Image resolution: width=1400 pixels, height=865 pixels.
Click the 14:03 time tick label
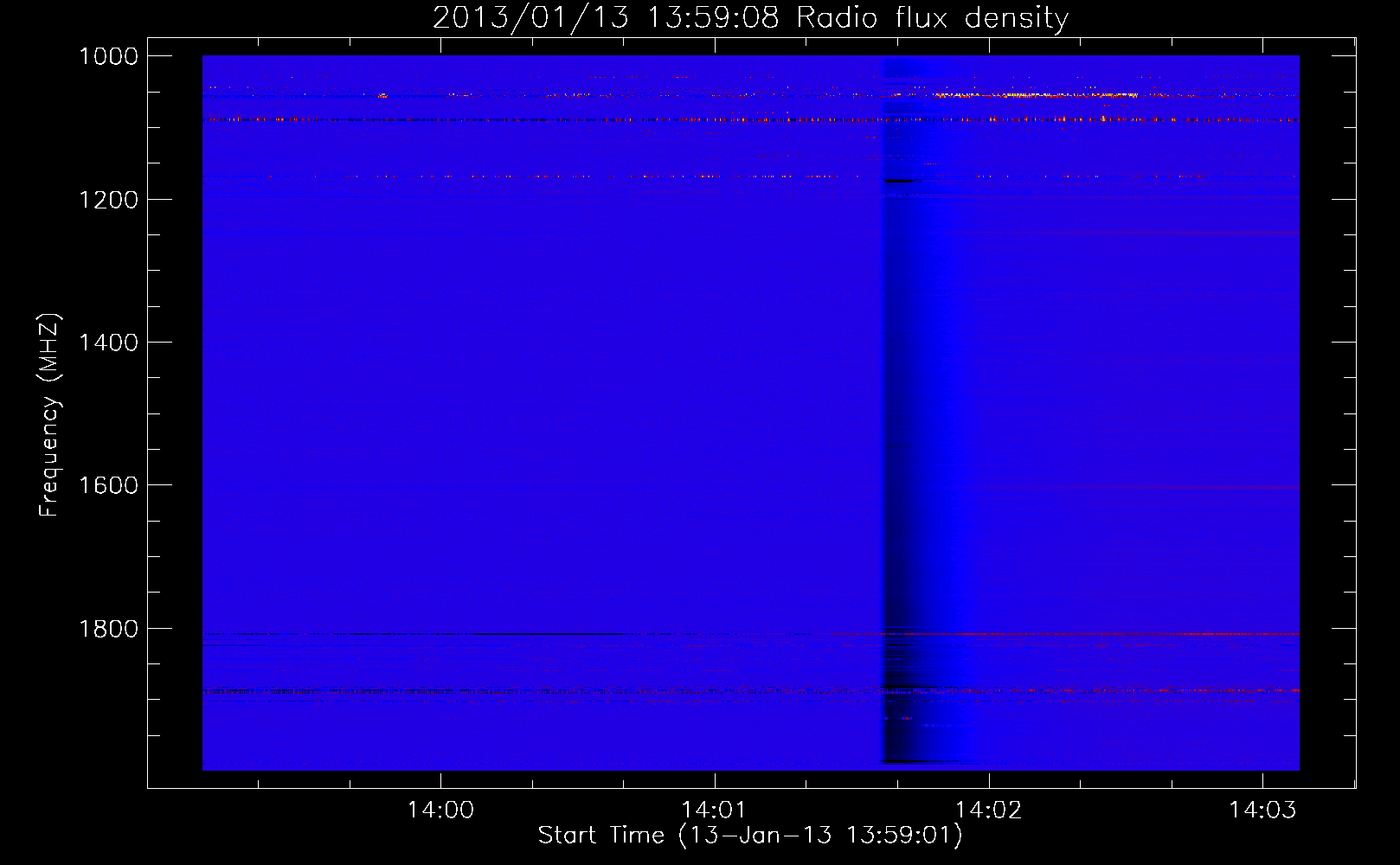(x=1262, y=810)
